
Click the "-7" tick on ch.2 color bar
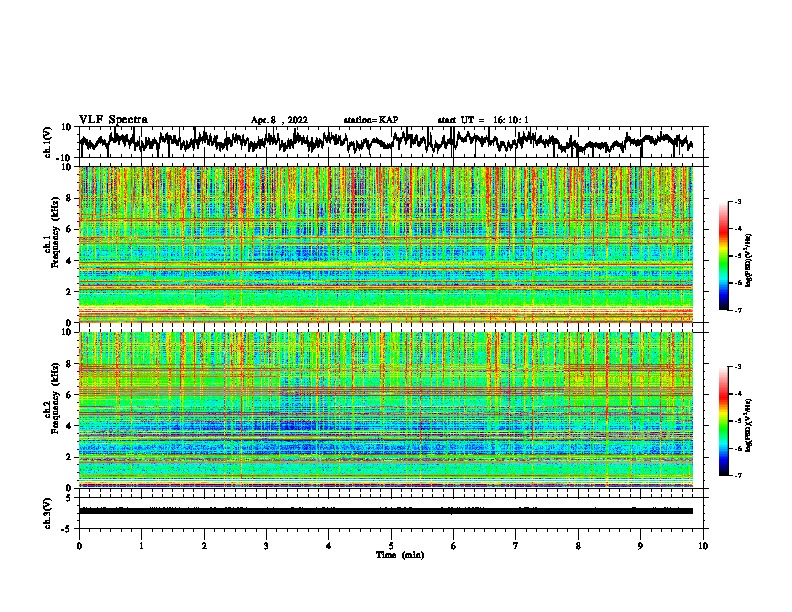[737, 475]
